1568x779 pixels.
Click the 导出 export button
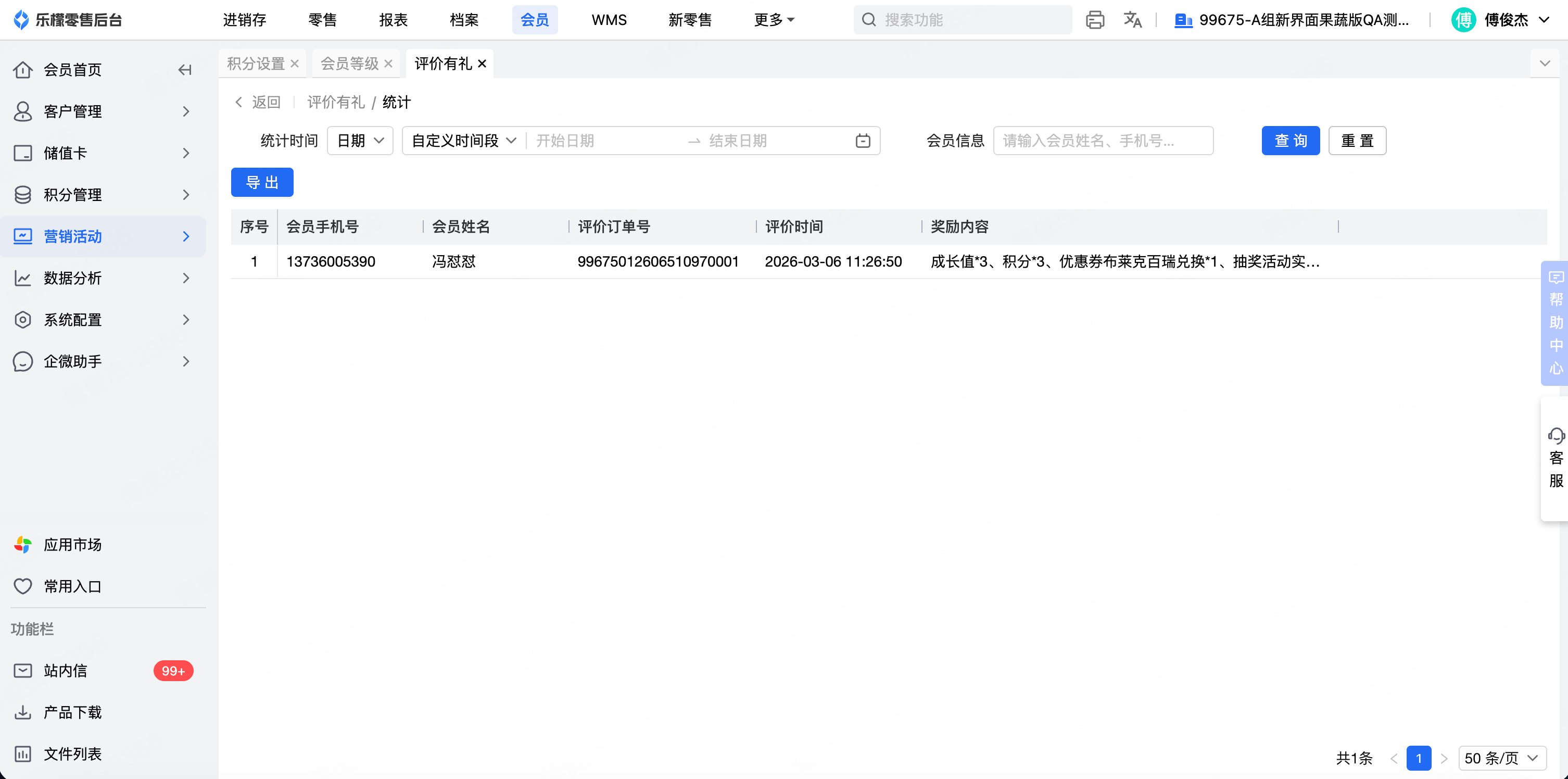[262, 182]
